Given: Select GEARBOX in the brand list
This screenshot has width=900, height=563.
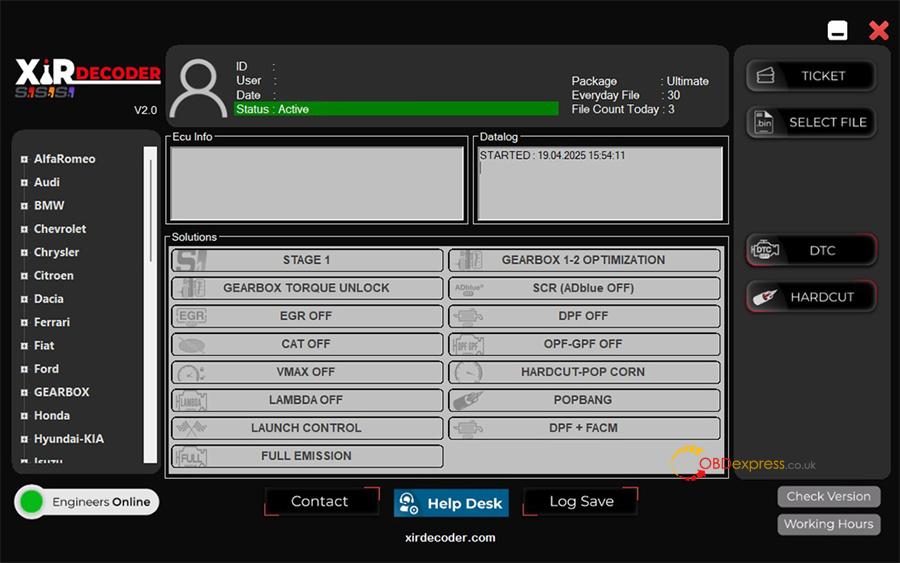Looking at the screenshot, I should [61, 393].
